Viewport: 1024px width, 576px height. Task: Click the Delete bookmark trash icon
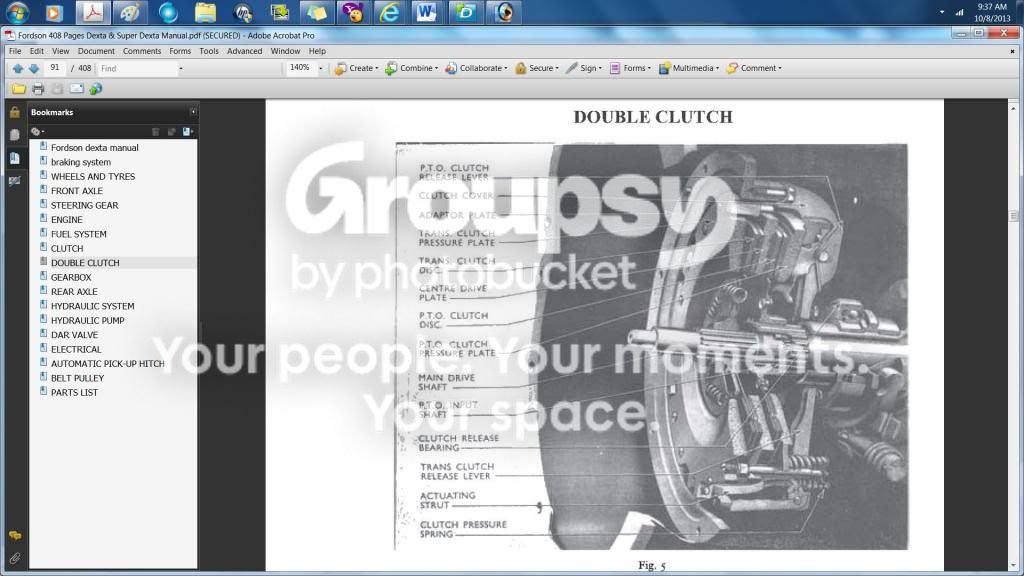pyautogui.click(x=155, y=132)
